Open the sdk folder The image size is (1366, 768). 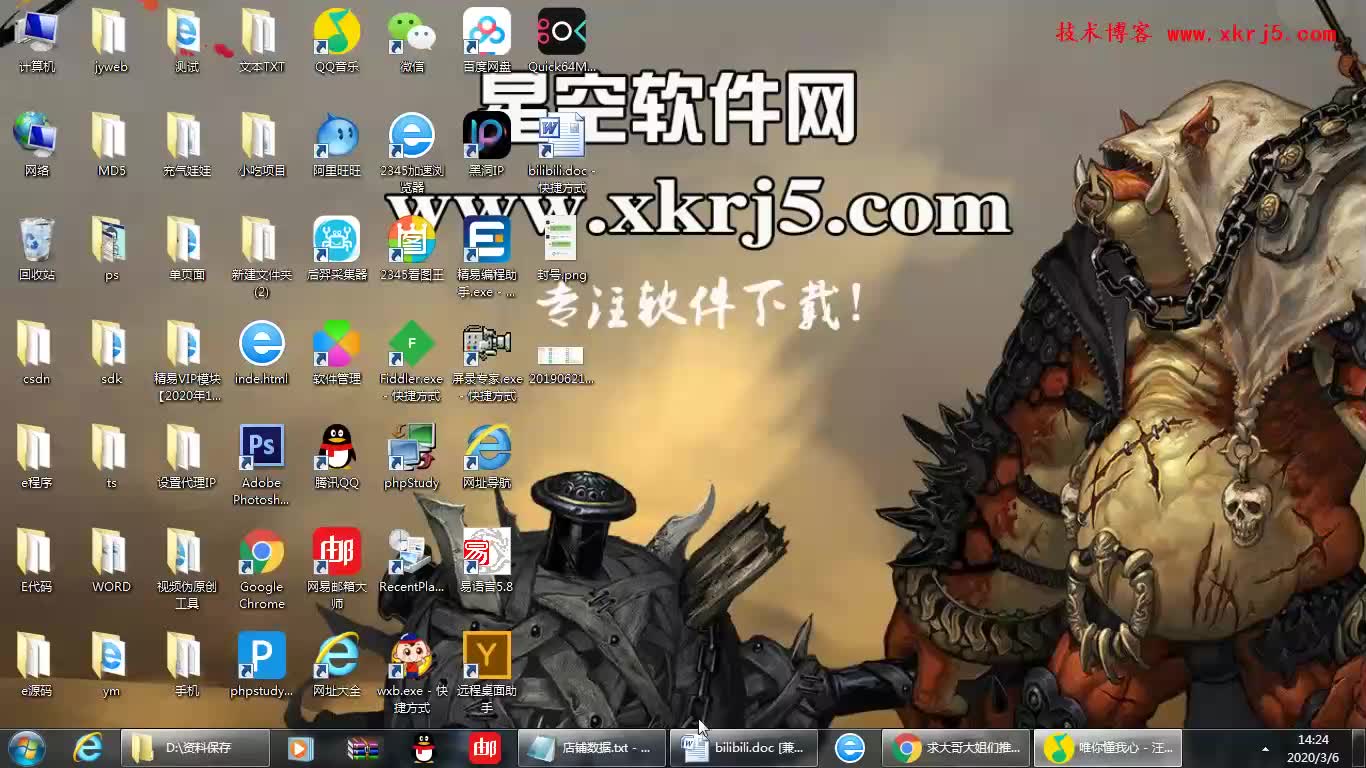coord(111,352)
